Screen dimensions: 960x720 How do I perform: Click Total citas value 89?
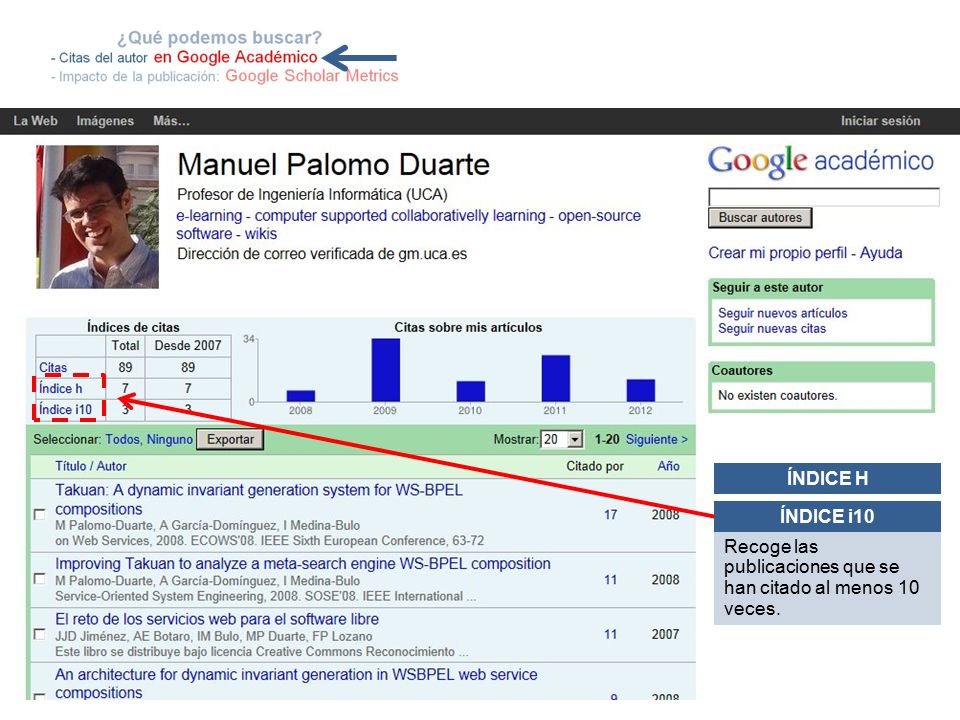tap(126, 367)
